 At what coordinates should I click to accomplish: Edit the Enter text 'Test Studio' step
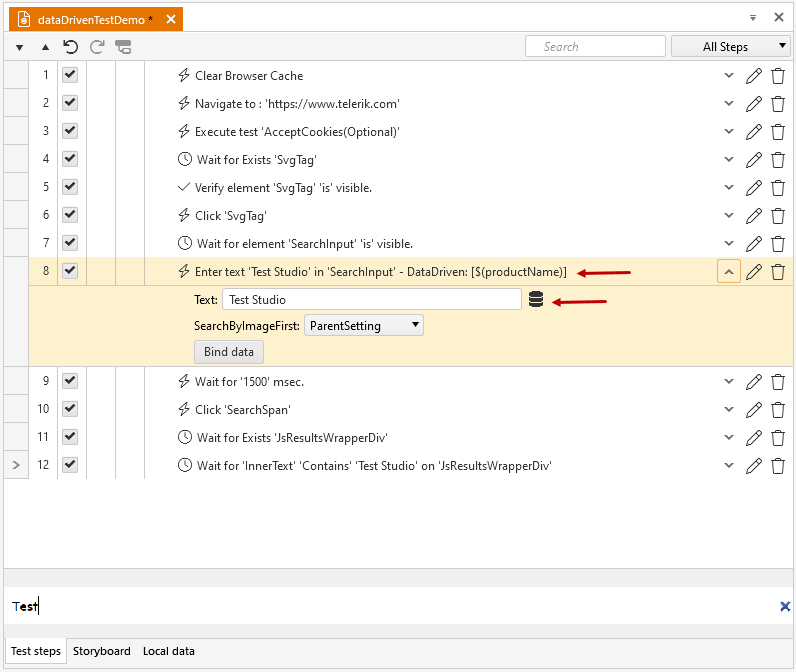754,272
